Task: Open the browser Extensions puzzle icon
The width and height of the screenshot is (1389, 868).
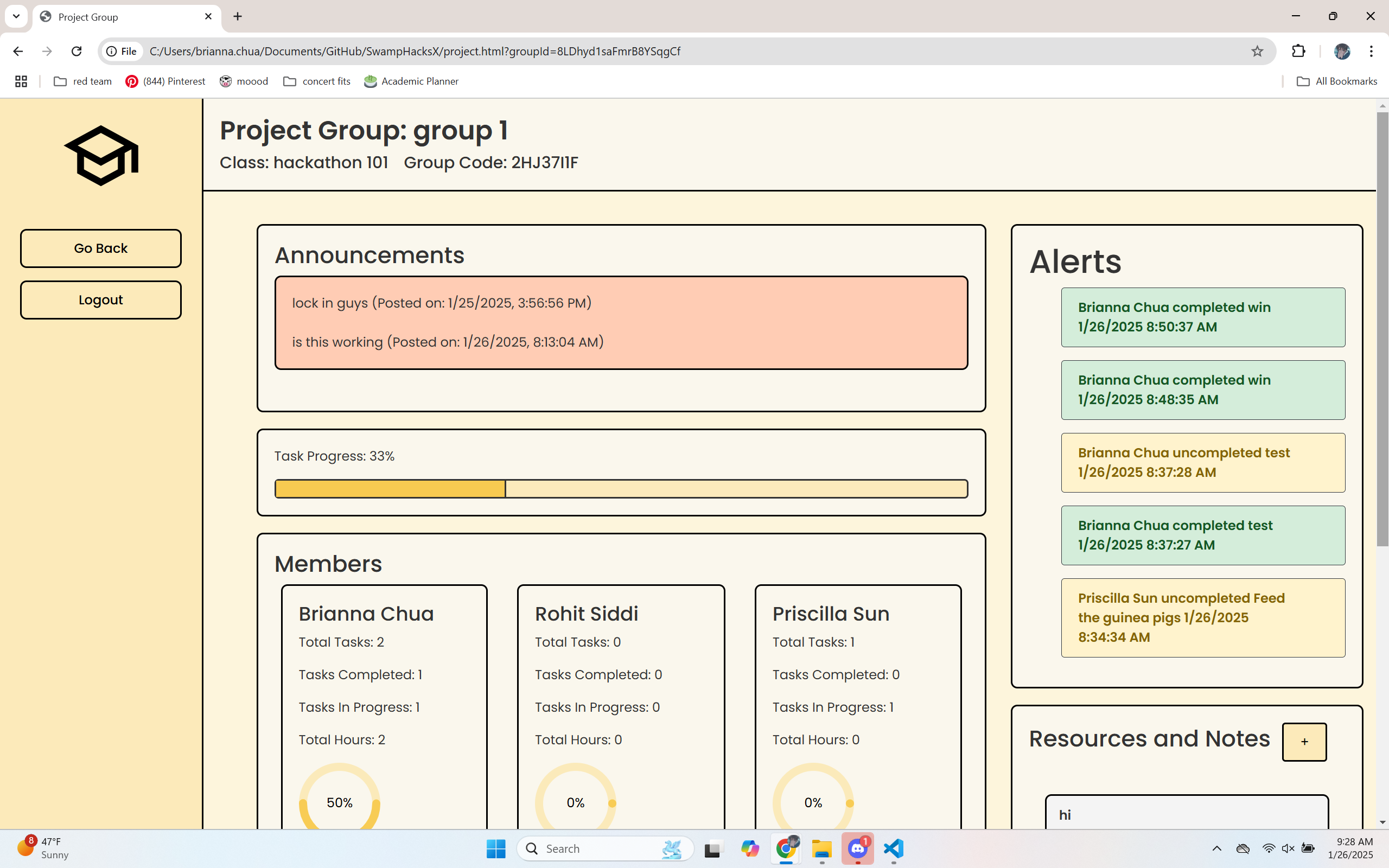Action: pos(1298,51)
